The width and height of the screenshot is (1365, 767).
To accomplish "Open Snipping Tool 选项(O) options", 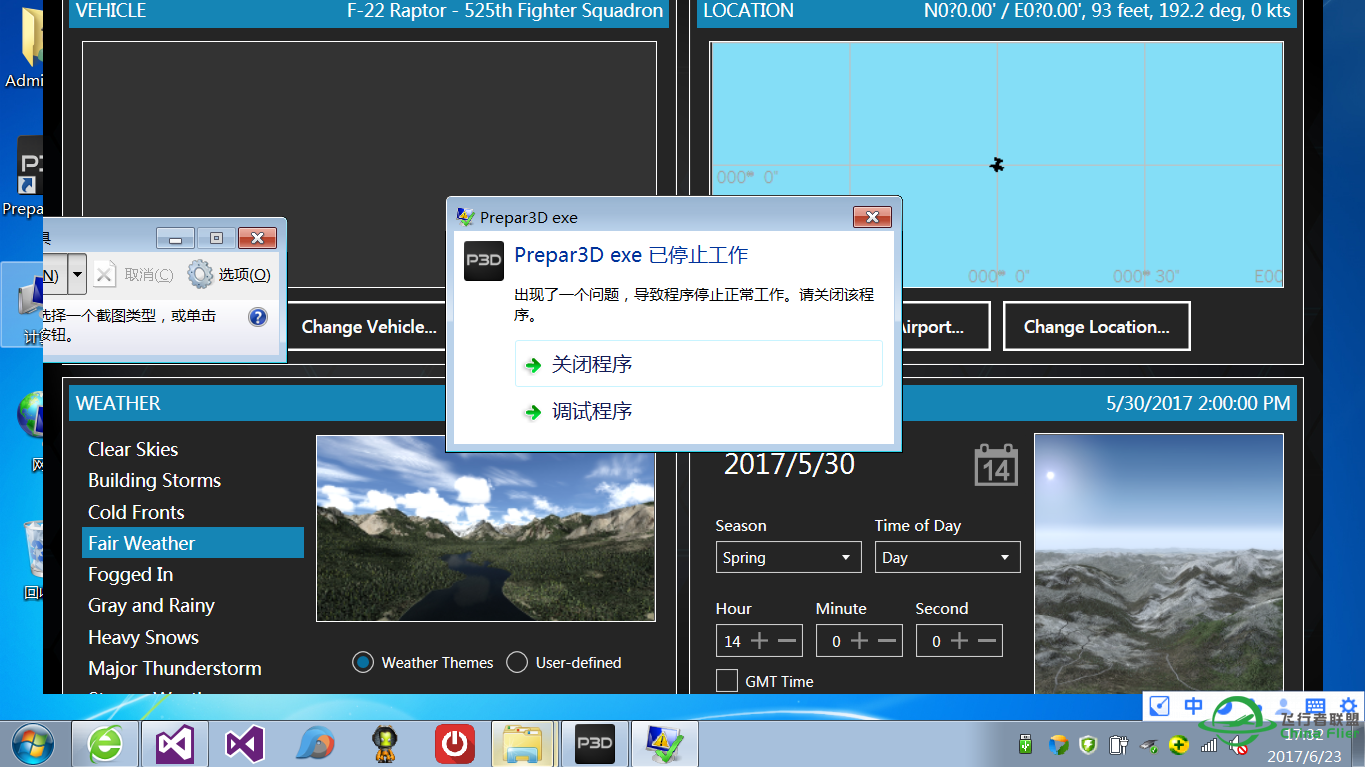I will click(229, 274).
